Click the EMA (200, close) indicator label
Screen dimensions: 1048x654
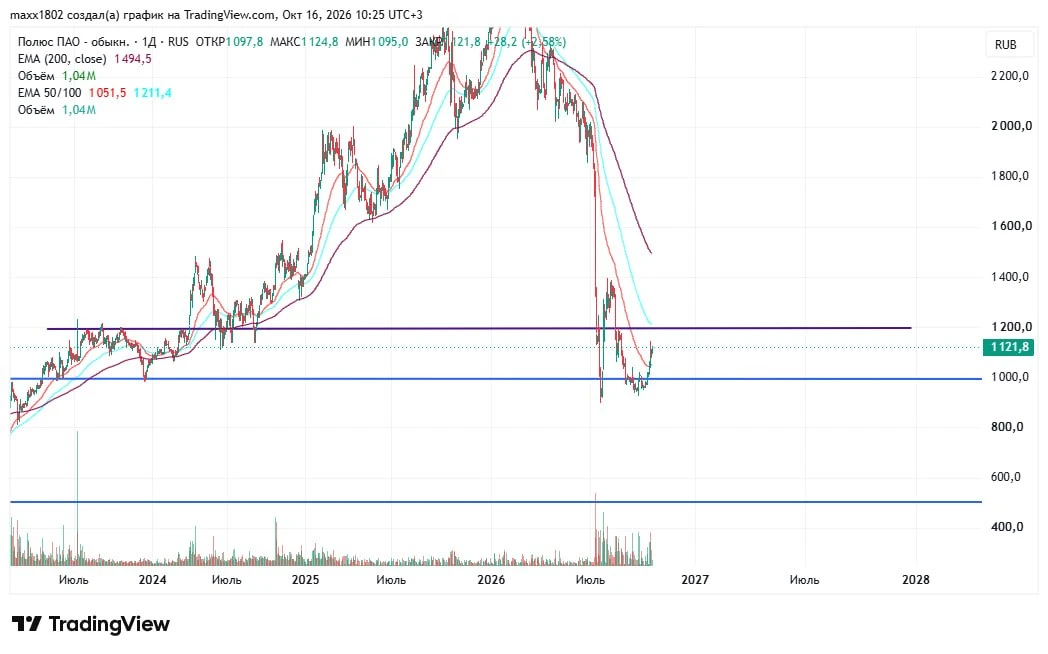click(x=62, y=59)
